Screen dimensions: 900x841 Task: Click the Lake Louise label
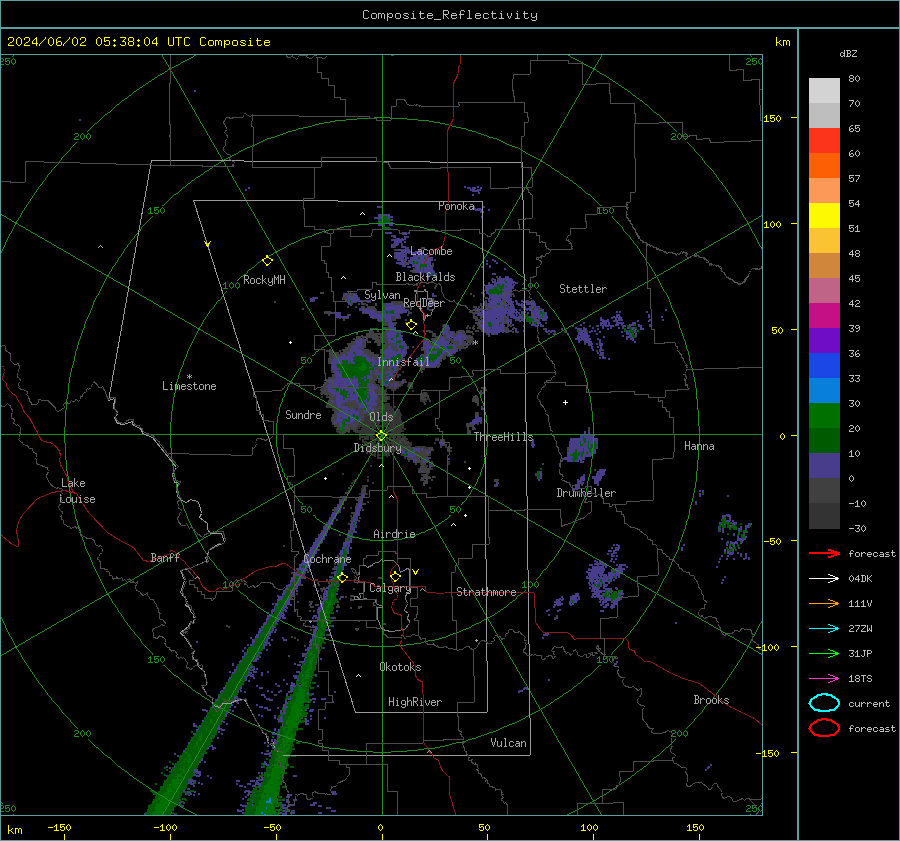point(77,491)
